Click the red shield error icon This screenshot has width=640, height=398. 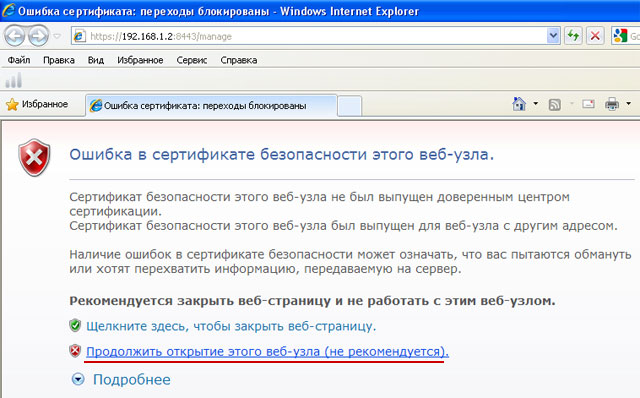(34, 158)
